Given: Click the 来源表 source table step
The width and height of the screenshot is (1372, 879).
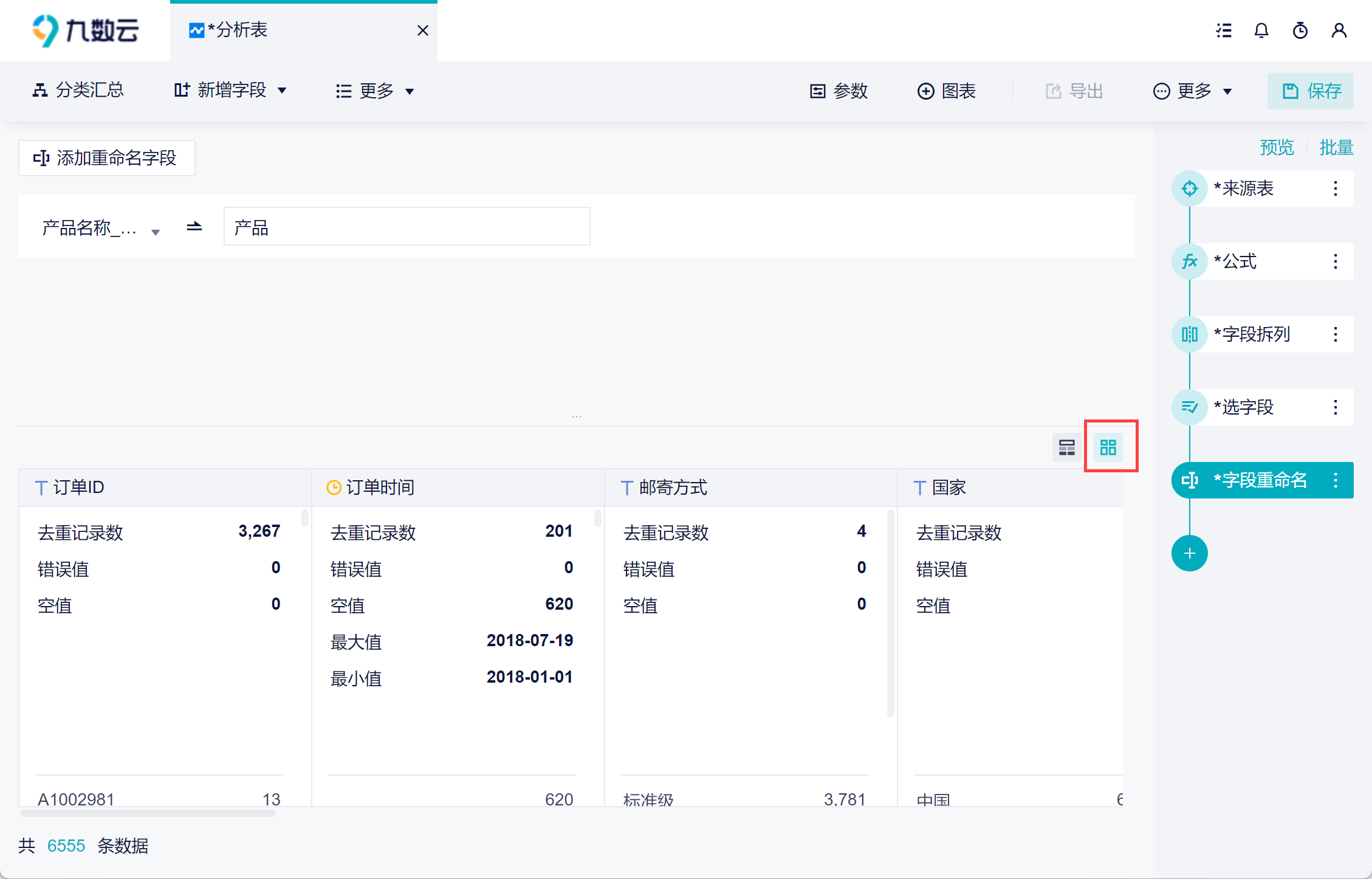Looking at the screenshot, I should pyautogui.click(x=1243, y=188).
